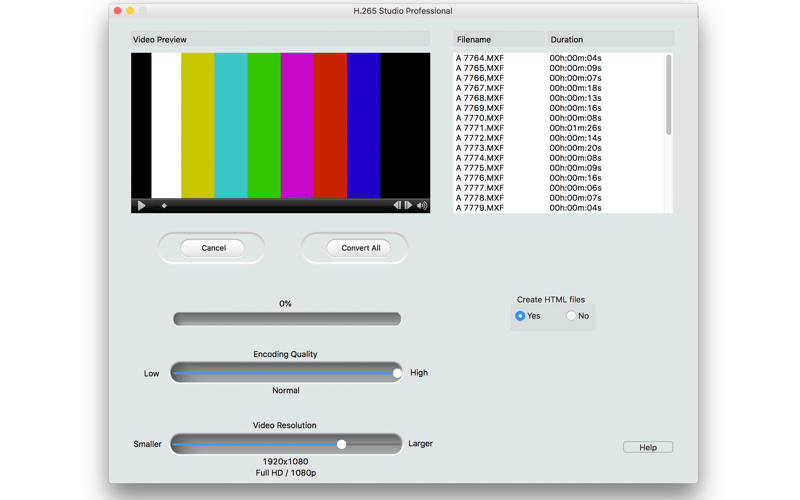Image resolution: width=800 pixels, height=500 pixels.
Task: Click the 00h:00m:13s duration cell
Action: coord(575,98)
